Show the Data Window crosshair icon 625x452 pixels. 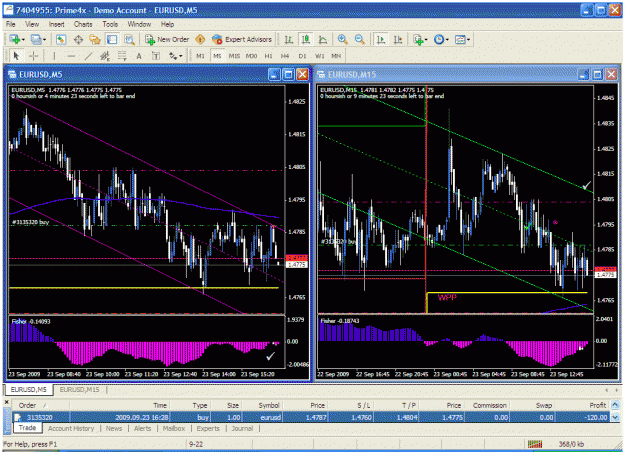pos(78,39)
